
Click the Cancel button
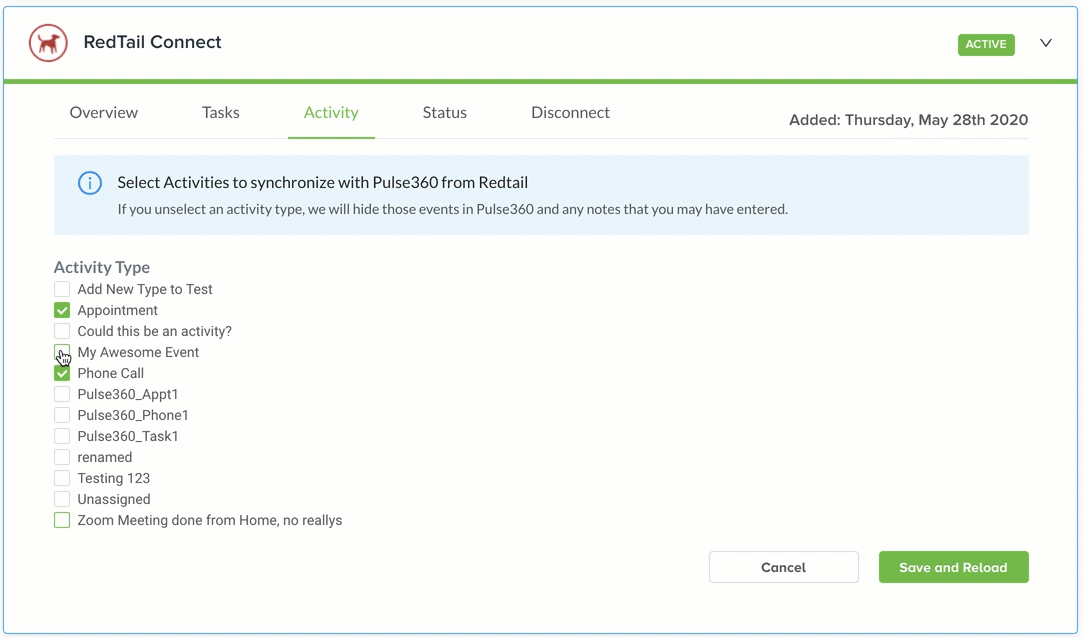[783, 567]
